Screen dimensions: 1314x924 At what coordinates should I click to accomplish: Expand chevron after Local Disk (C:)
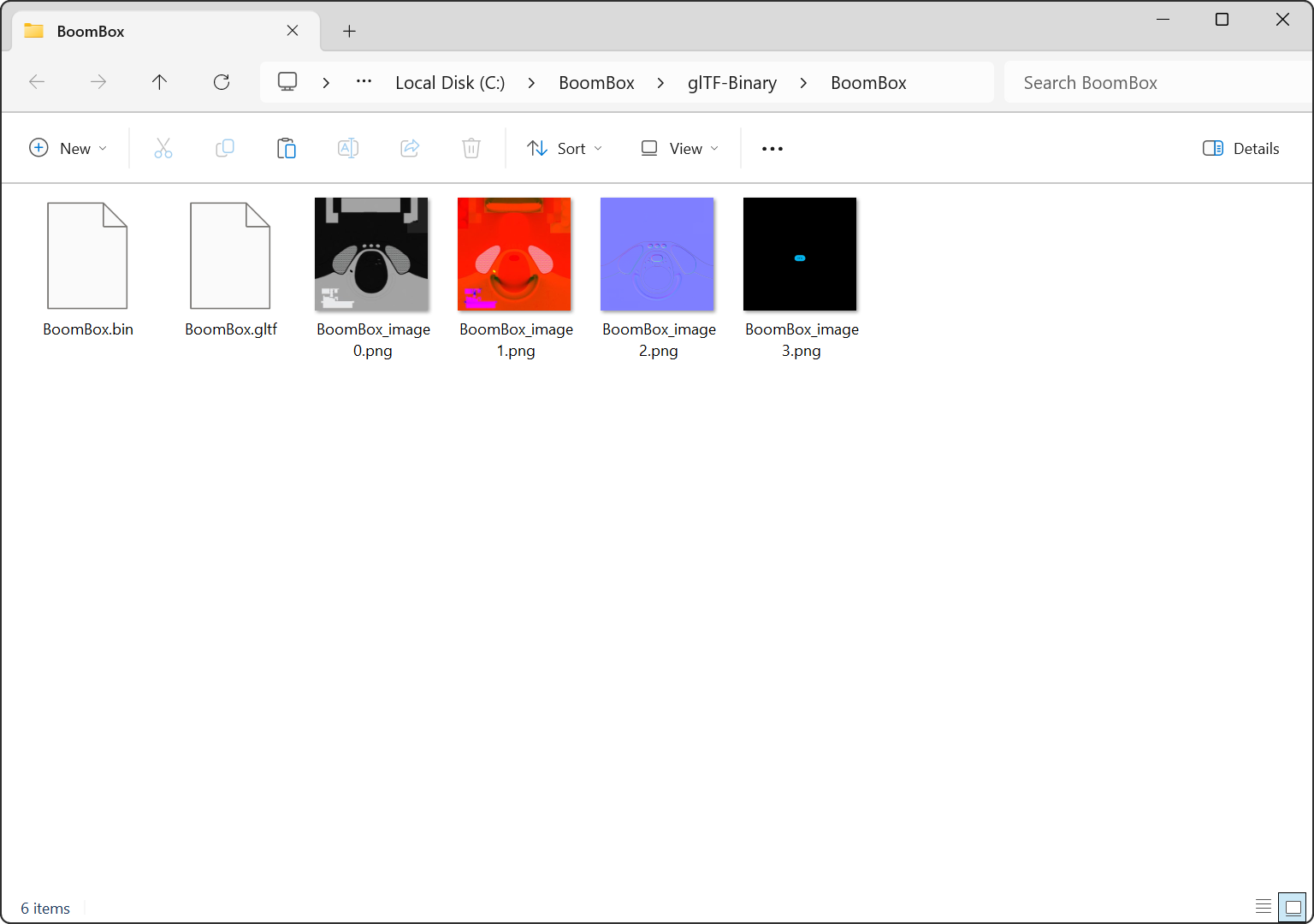click(x=531, y=83)
